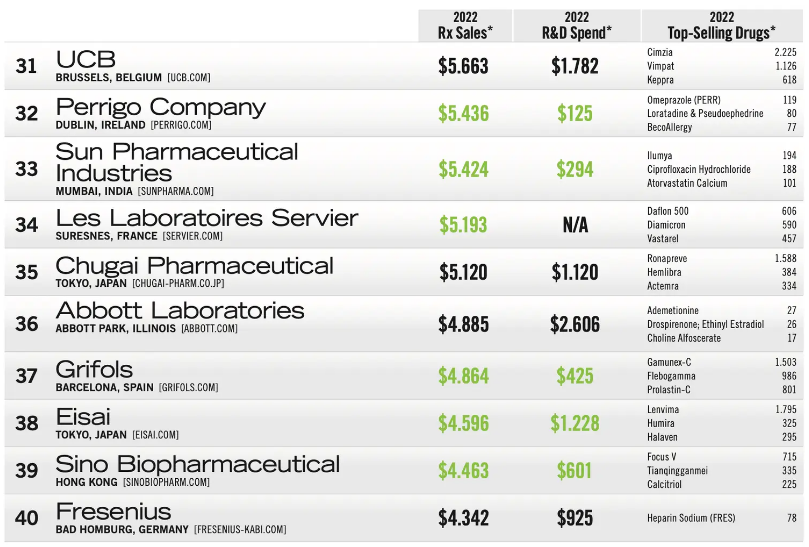Select the Cimzia drug entry

pos(661,51)
